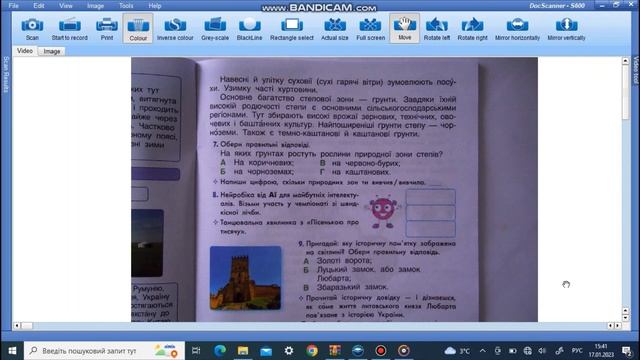Open the volume control in tray

(542, 351)
